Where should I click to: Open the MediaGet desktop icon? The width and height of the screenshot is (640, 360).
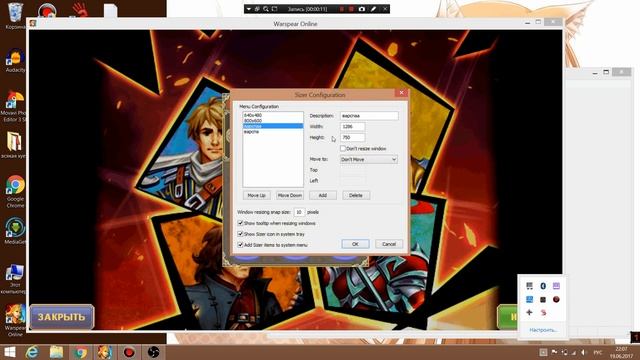[16, 231]
